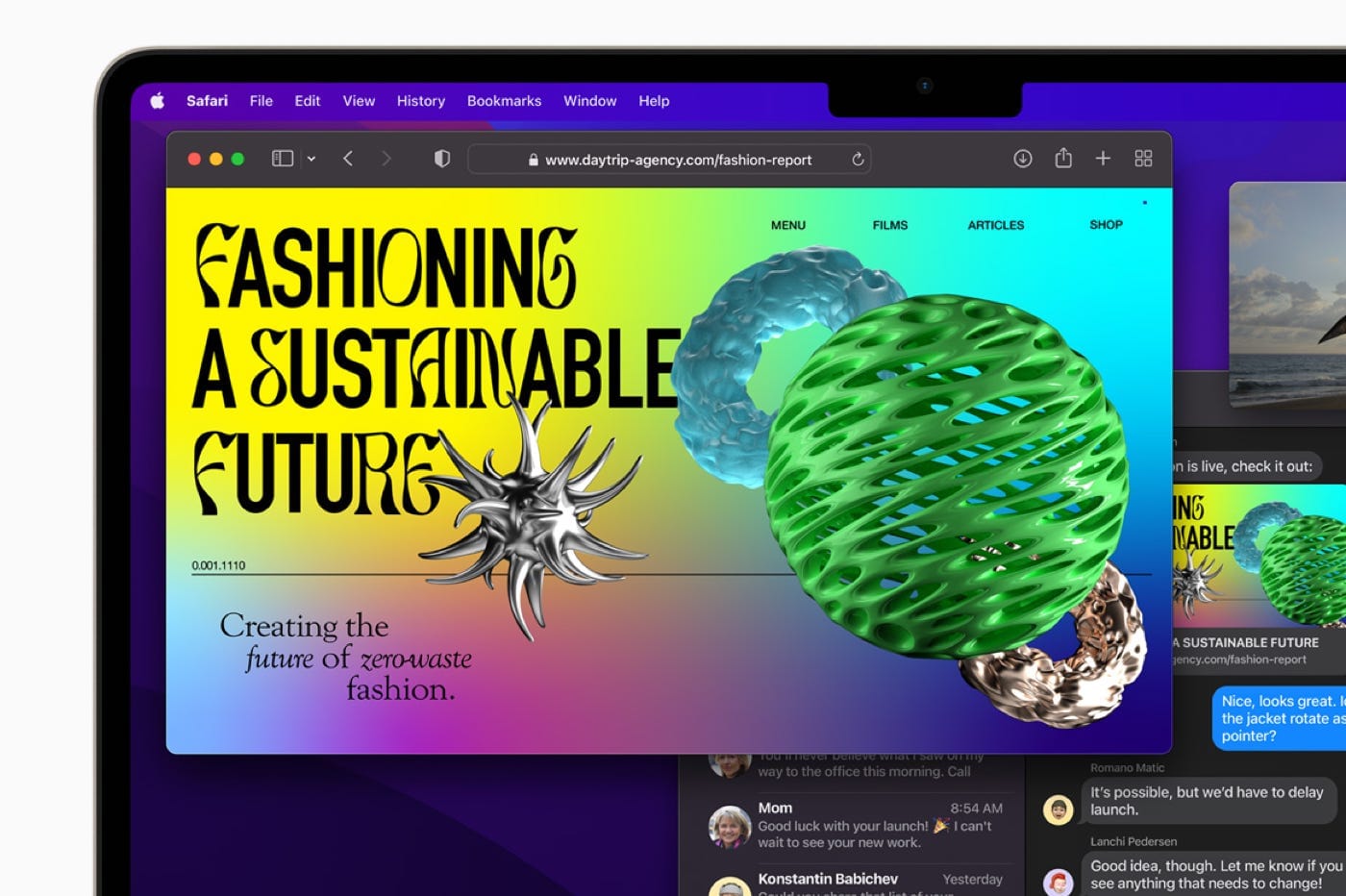Open the Privacy Report shield icon

click(442, 159)
